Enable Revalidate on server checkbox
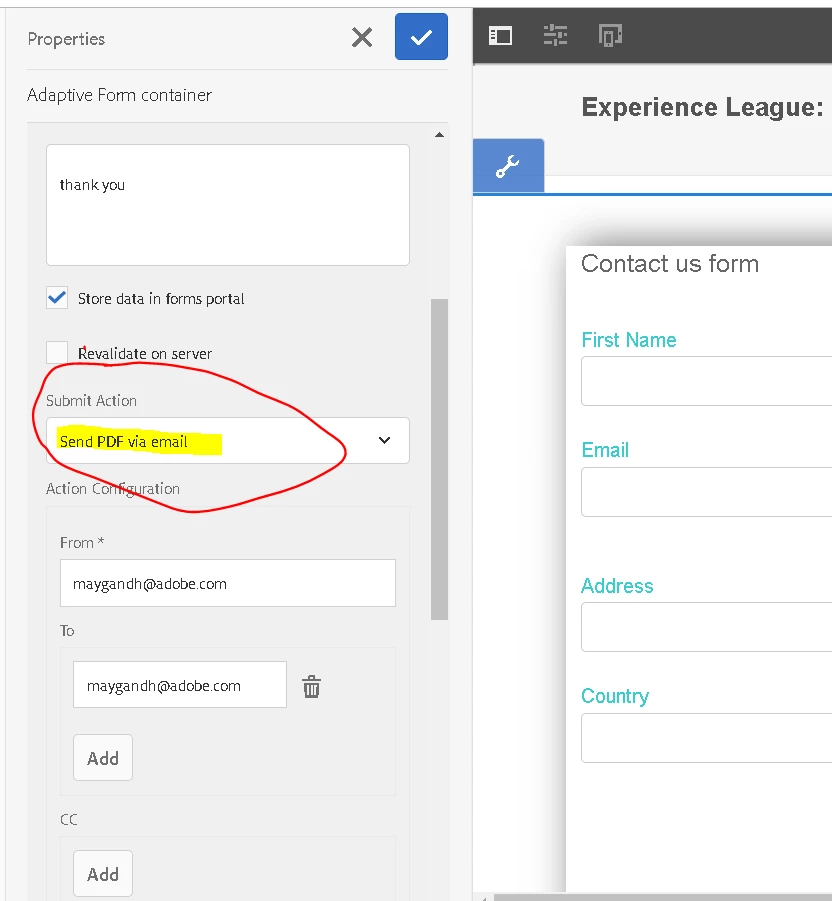Image resolution: width=832 pixels, height=901 pixels. tap(57, 352)
